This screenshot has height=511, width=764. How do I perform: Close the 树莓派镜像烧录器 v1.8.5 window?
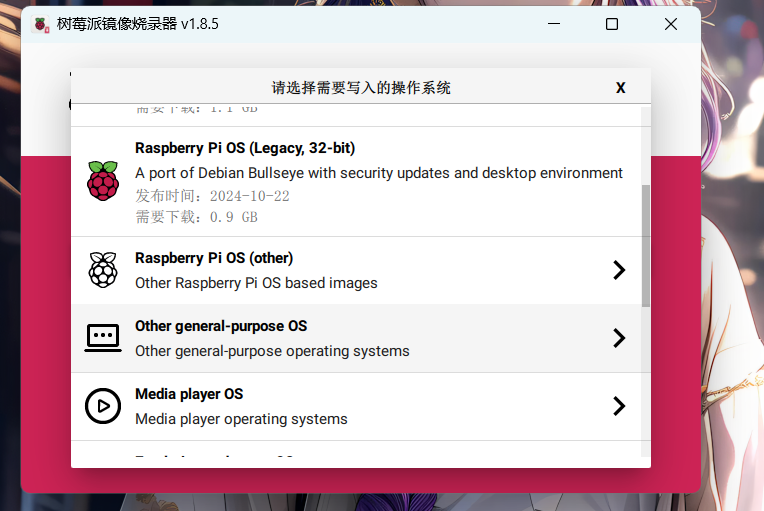point(671,24)
